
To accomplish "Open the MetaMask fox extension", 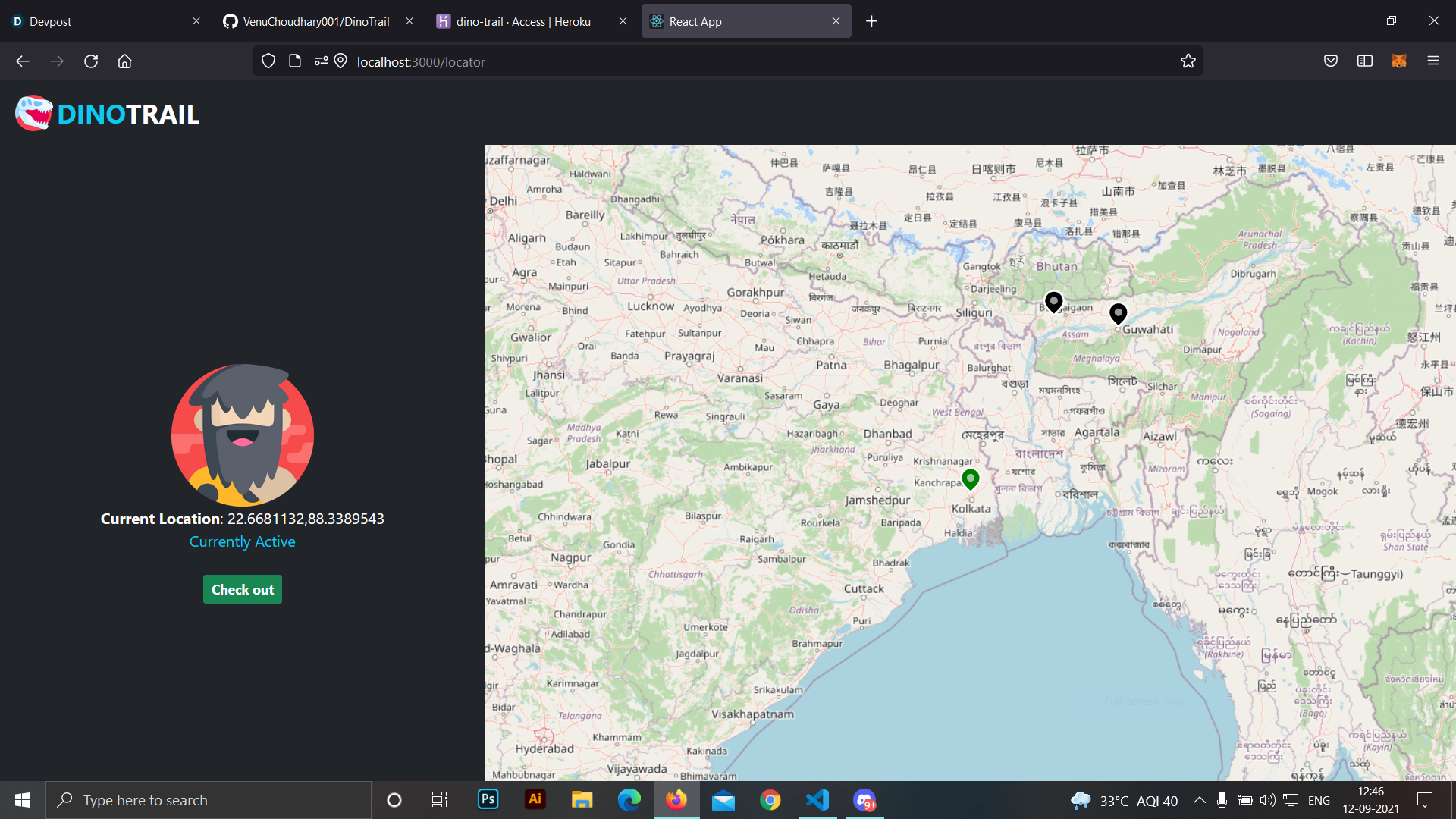I will 1398,61.
